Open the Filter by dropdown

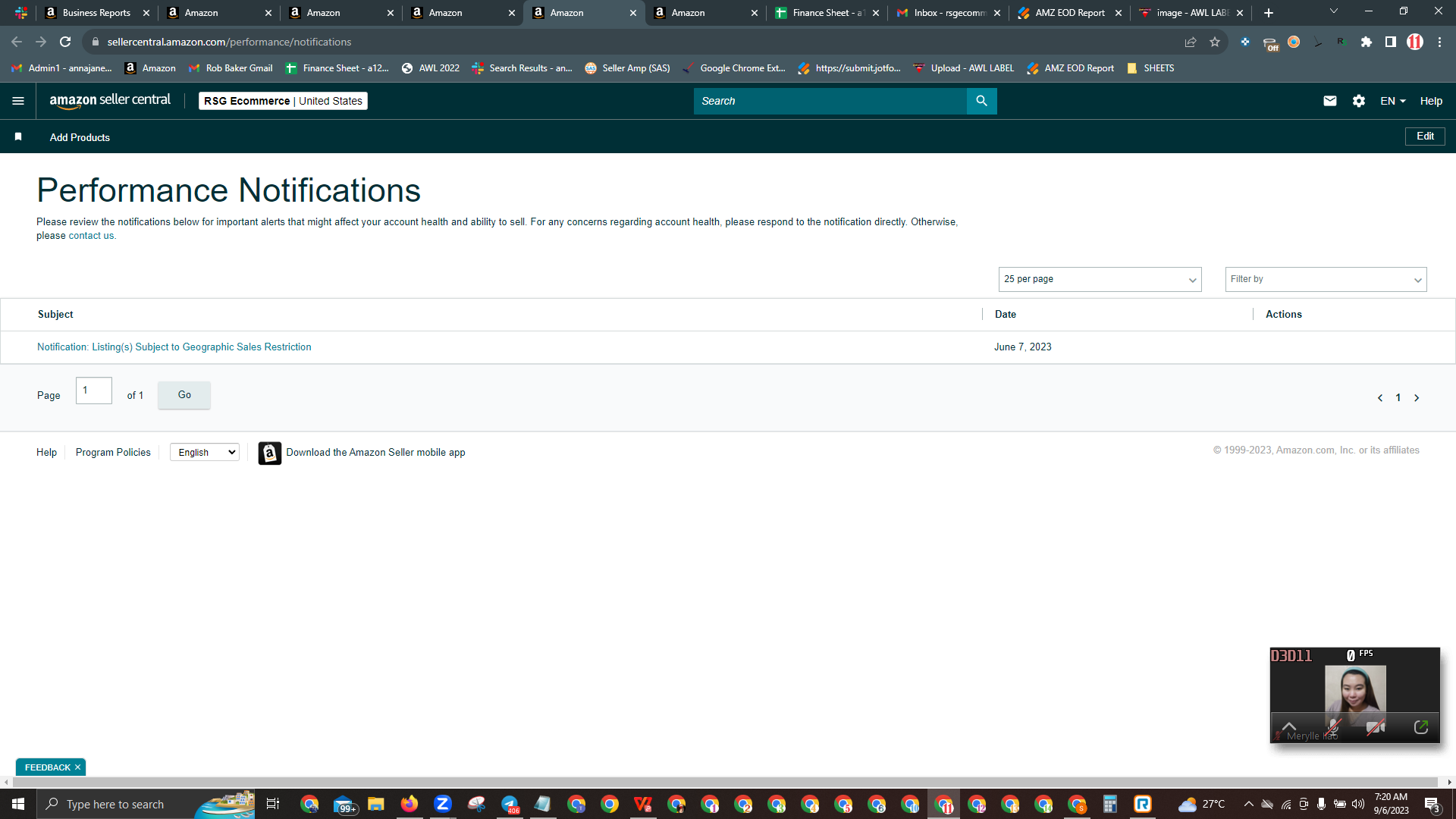point(1326,279)
